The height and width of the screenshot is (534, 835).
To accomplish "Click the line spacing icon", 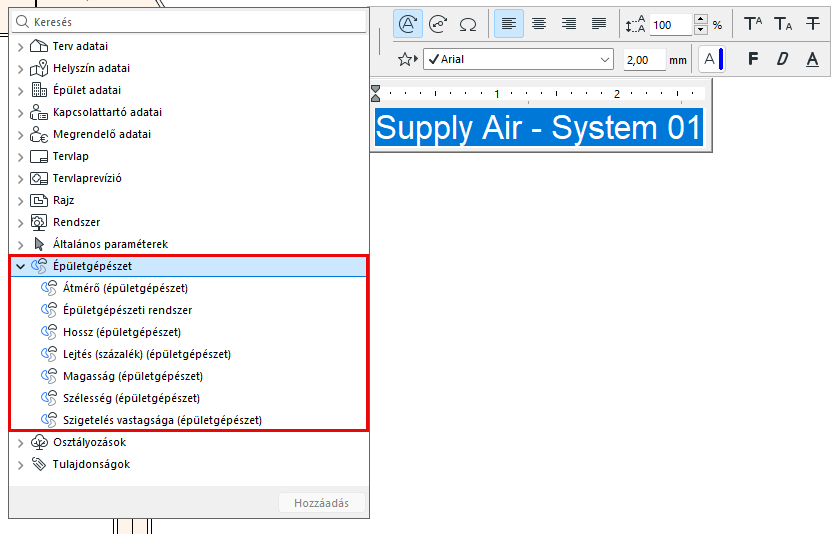I will 635,24.
